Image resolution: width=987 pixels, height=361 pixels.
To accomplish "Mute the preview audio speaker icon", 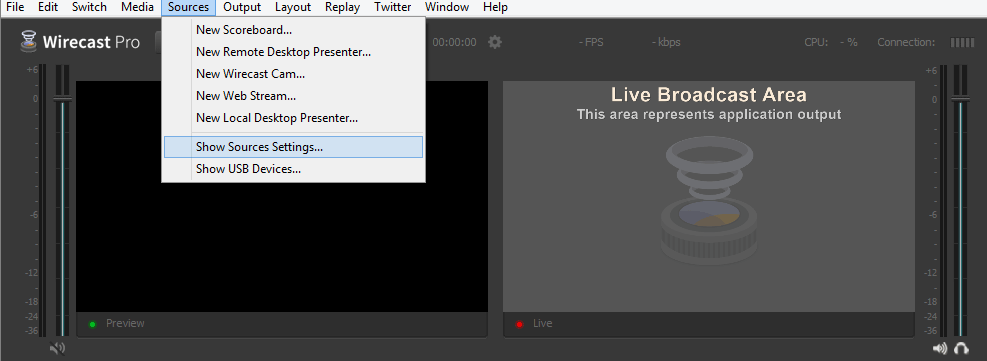I will coord(57,348).
